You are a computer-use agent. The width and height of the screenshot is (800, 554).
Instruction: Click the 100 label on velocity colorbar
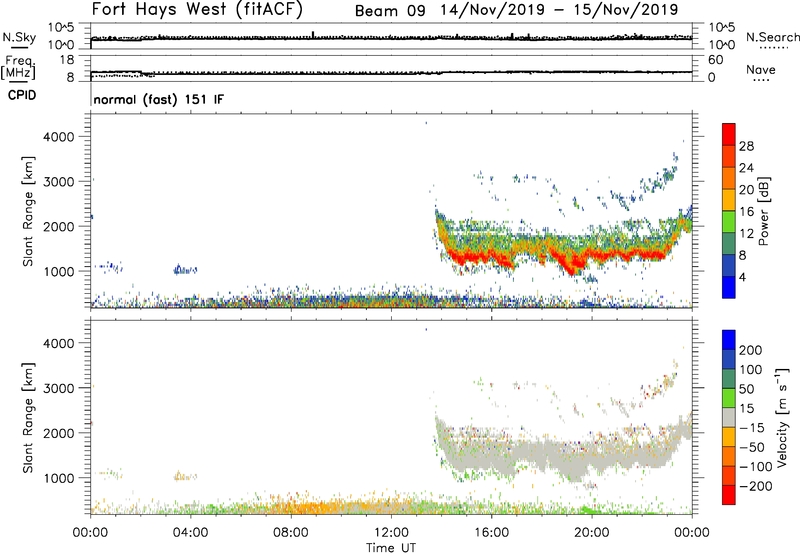(x=751, y=370)
